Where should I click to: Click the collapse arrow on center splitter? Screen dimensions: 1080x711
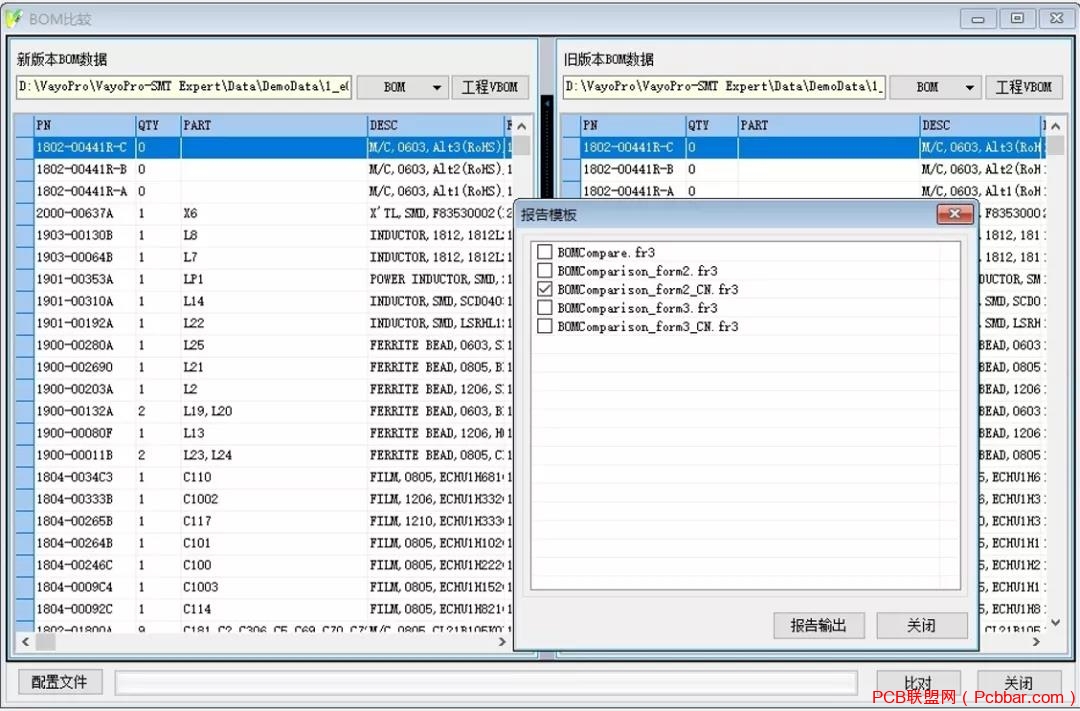(548, 104)
